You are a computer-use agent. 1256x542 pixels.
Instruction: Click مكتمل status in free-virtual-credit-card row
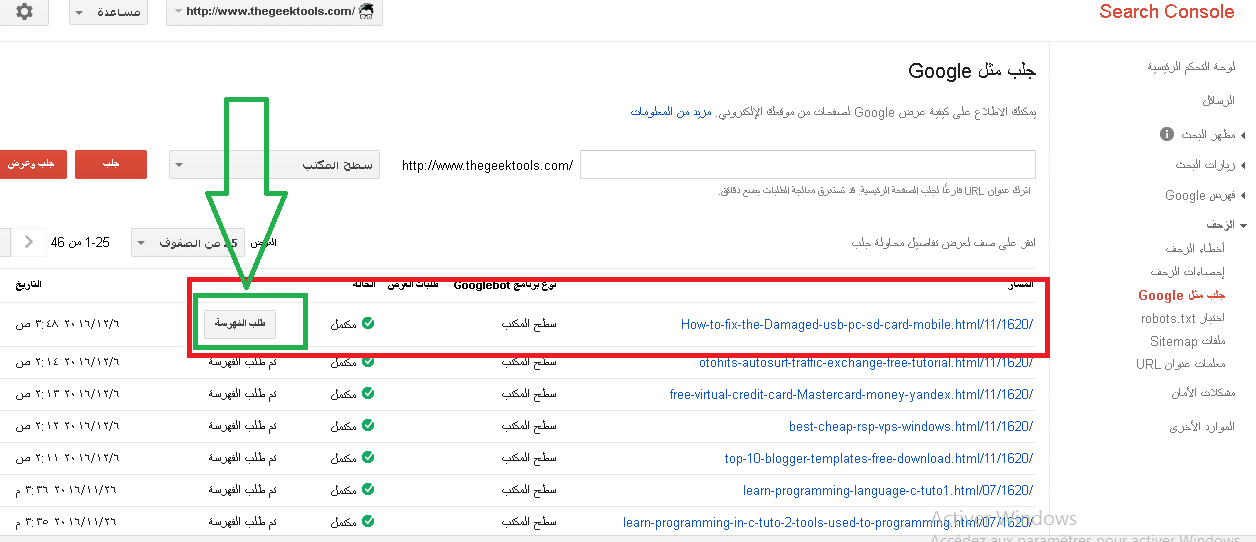pyautogui.click(x=343, y=394)
